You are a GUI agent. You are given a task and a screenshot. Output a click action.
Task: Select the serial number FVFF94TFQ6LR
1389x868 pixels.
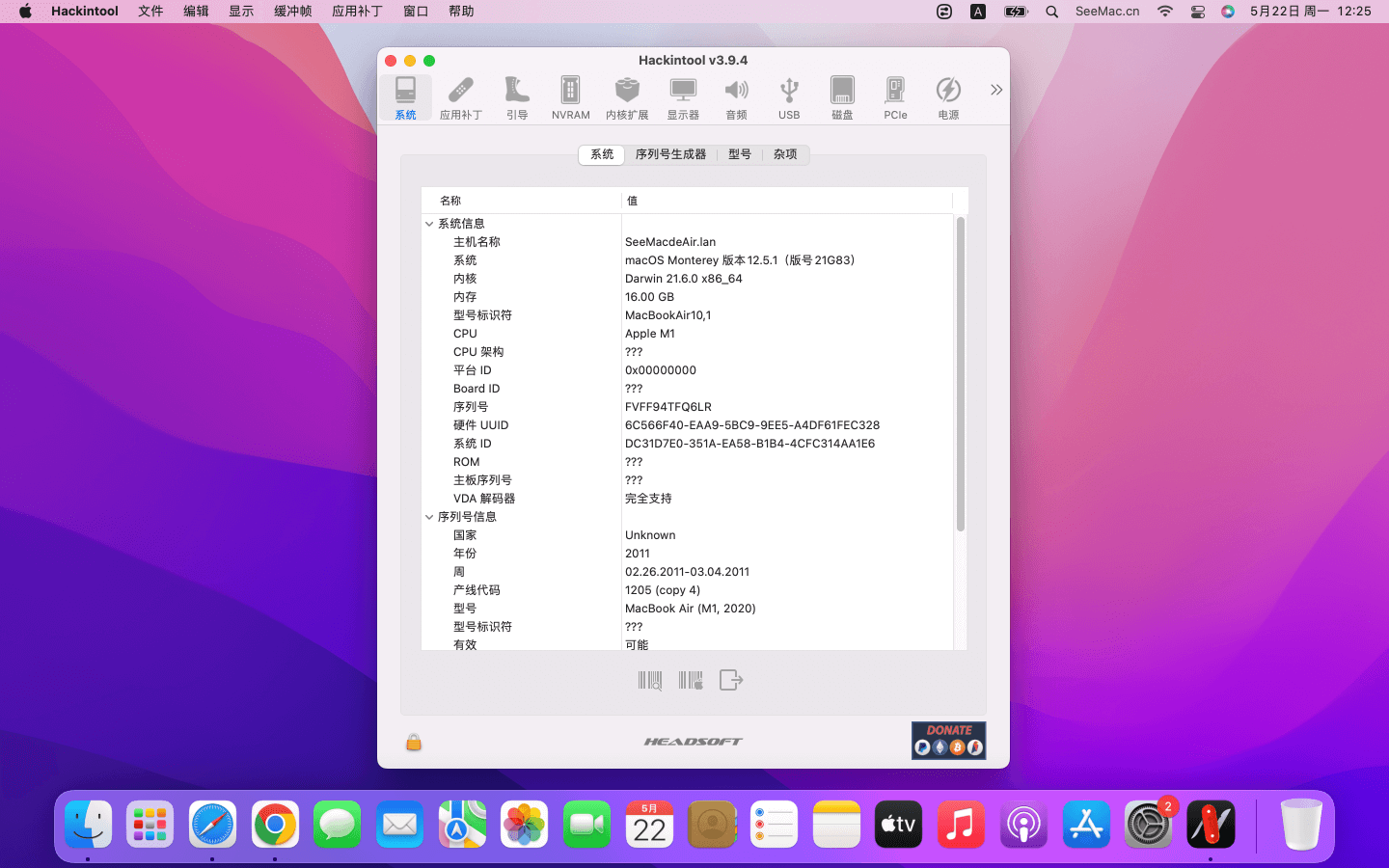pos(668,407)
